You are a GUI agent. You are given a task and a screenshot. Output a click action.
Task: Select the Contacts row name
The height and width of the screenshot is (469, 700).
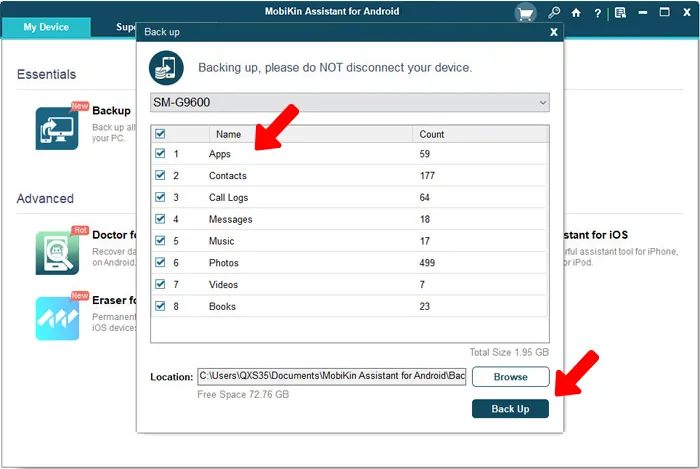click(x=228, y=176)
